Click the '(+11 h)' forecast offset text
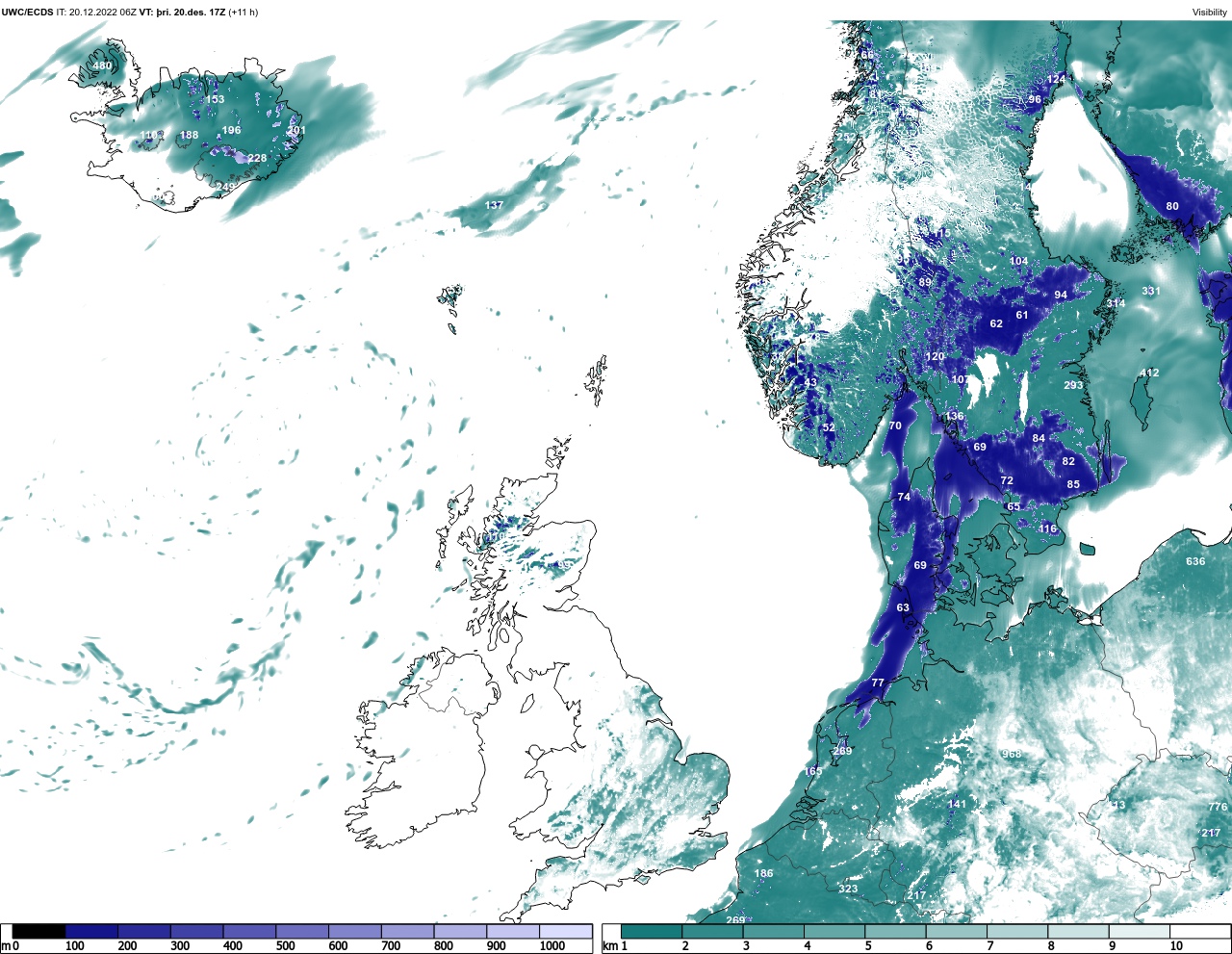 click(x=243, y=13)
